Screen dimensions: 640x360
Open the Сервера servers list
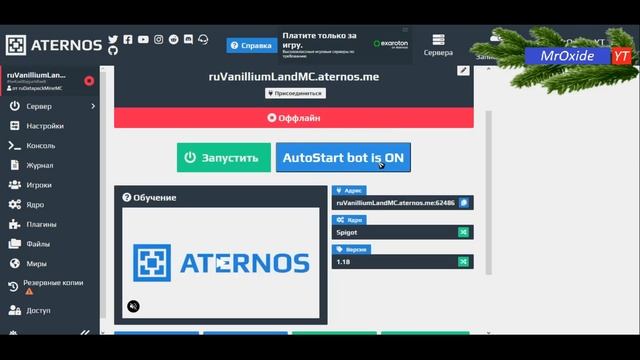point(438,45)
